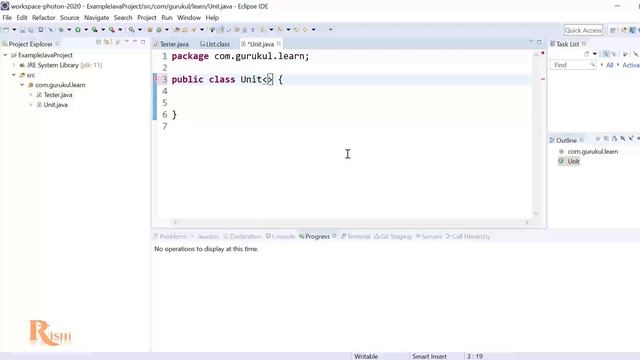Screen dimensions: 640x360
Task: Open the Source menu
Action: tap(69, 18)
